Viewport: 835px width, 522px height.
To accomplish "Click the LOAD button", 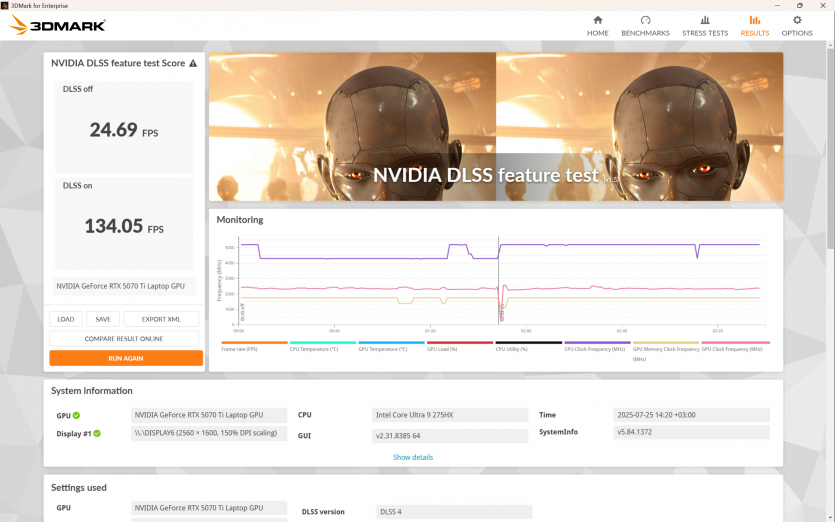I will [x=66, y=319].
